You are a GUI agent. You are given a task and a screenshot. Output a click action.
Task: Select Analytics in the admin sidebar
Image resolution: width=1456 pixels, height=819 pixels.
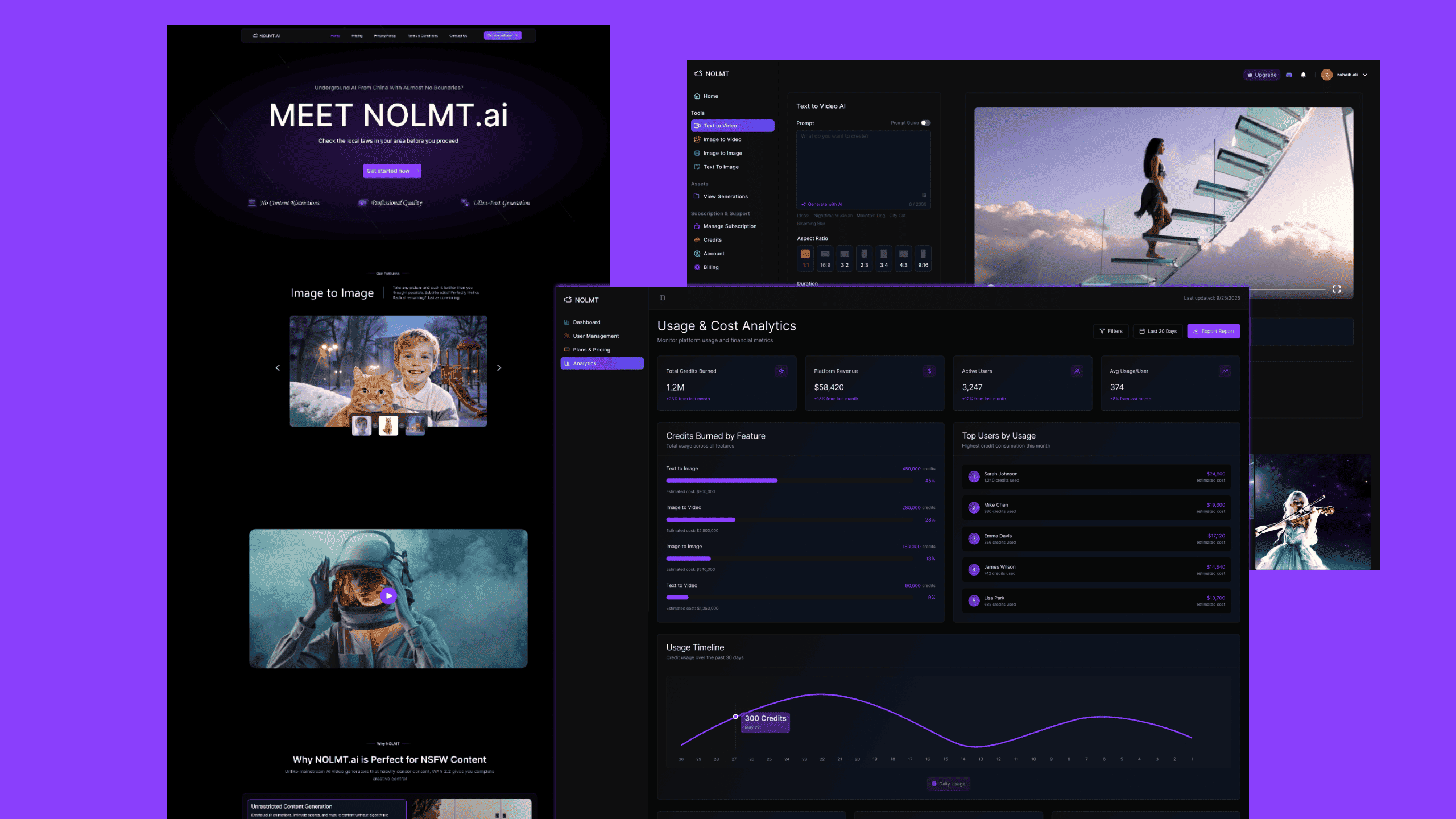pos(602,363)
